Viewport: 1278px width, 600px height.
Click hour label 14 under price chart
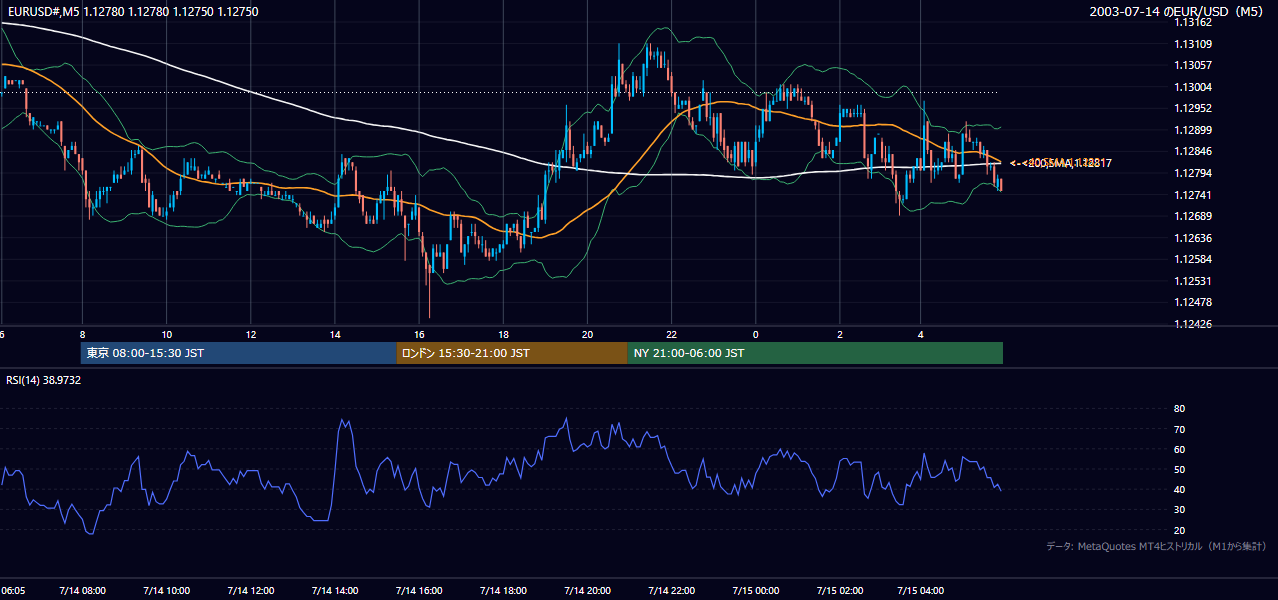[x=335, y=334]
